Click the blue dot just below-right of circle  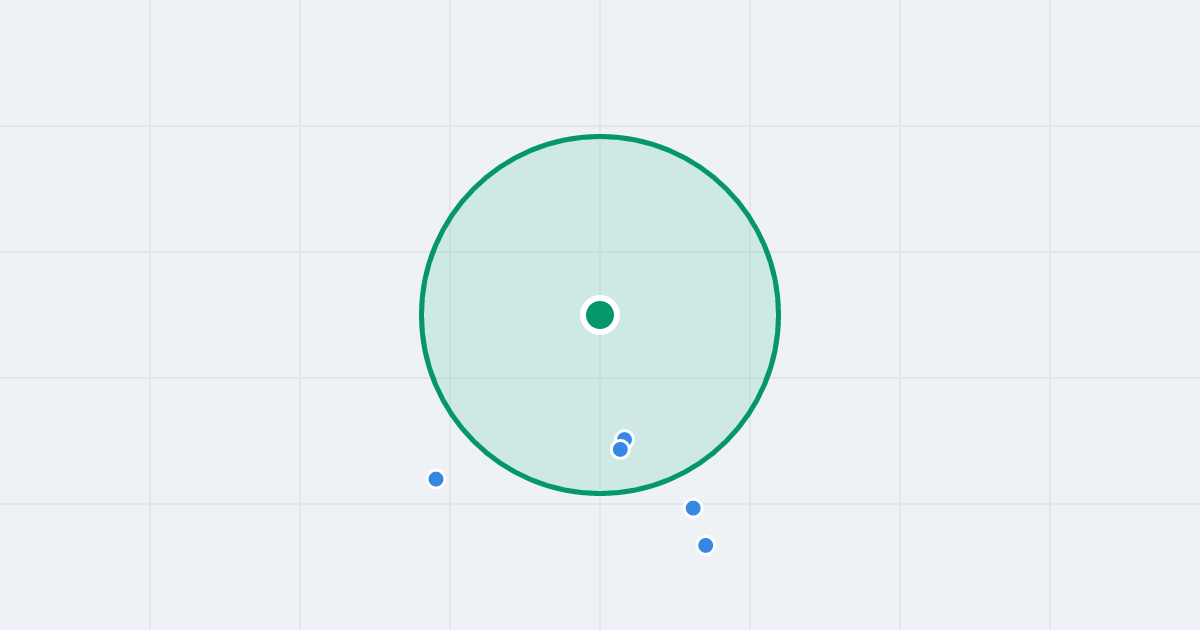click(x=693, y=508)
